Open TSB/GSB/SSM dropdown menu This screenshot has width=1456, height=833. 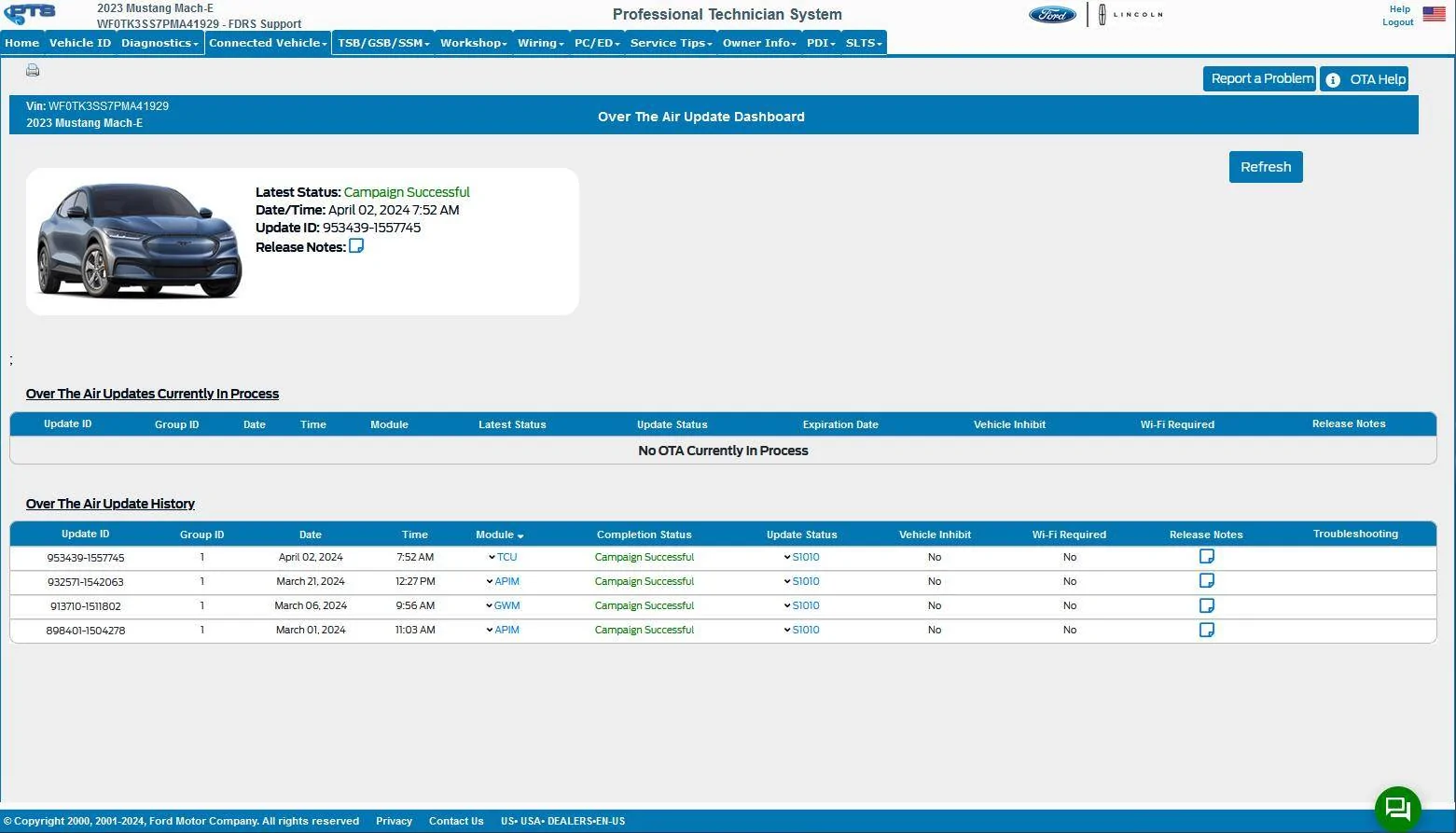[383, 43]
